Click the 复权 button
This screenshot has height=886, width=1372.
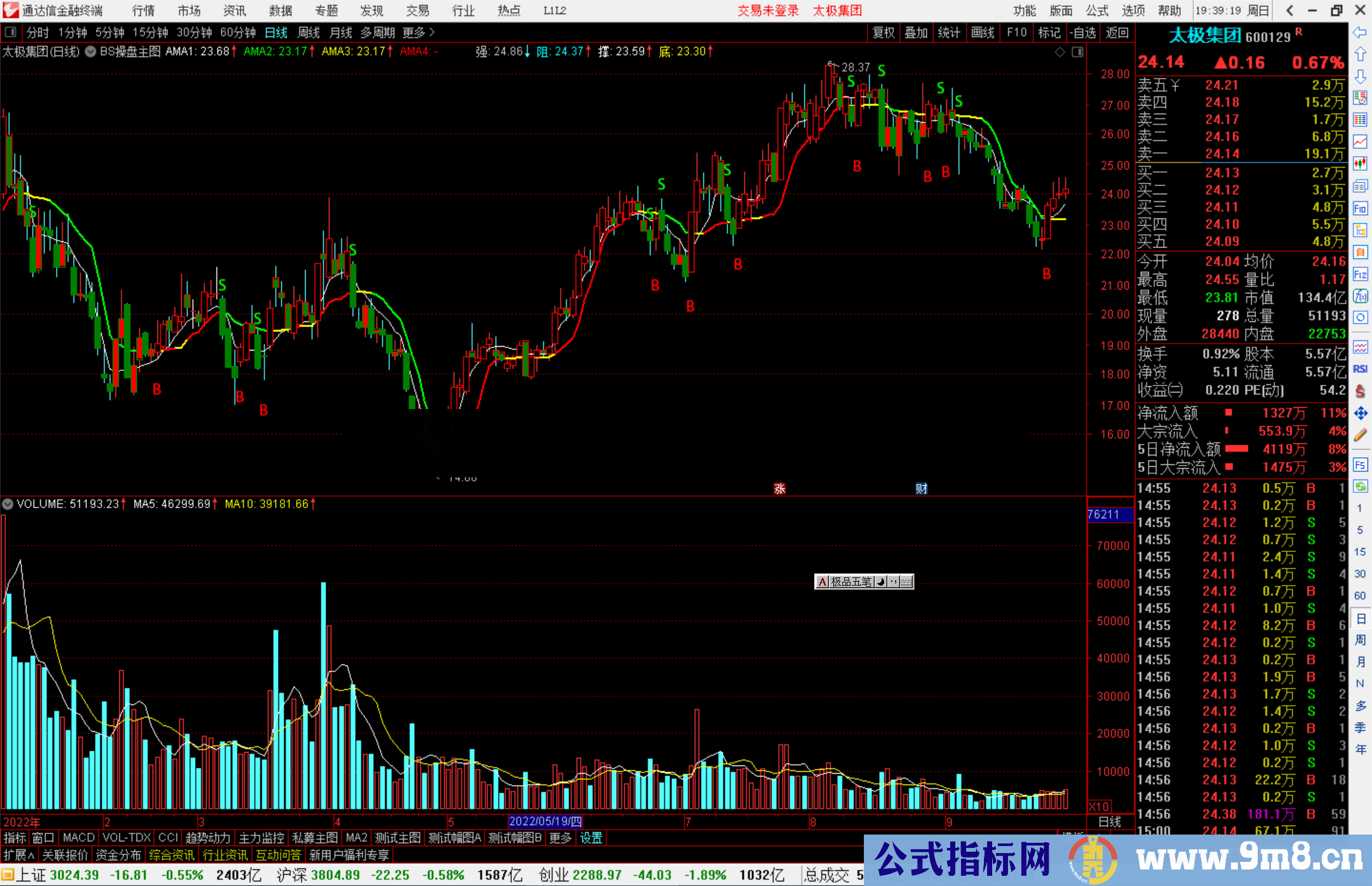[x=884, y=32]
